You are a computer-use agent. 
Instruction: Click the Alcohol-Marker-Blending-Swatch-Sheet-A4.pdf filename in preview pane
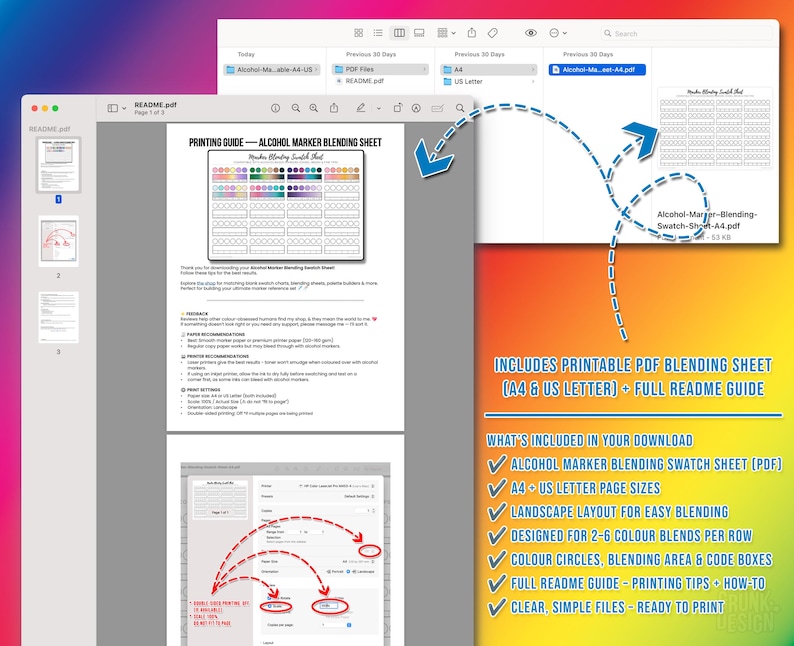(x=707, y=220)
